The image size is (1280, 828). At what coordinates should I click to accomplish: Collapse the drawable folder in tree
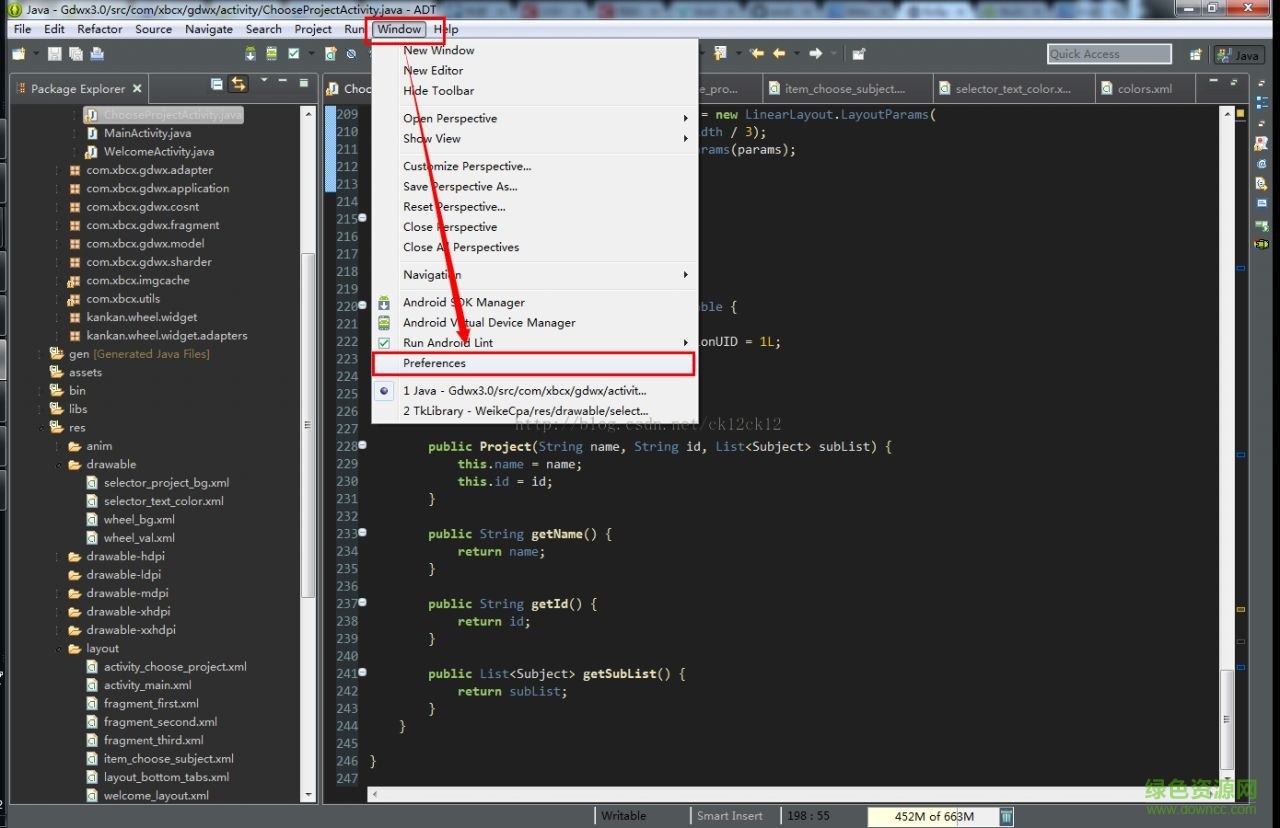[x=59, y=465]
